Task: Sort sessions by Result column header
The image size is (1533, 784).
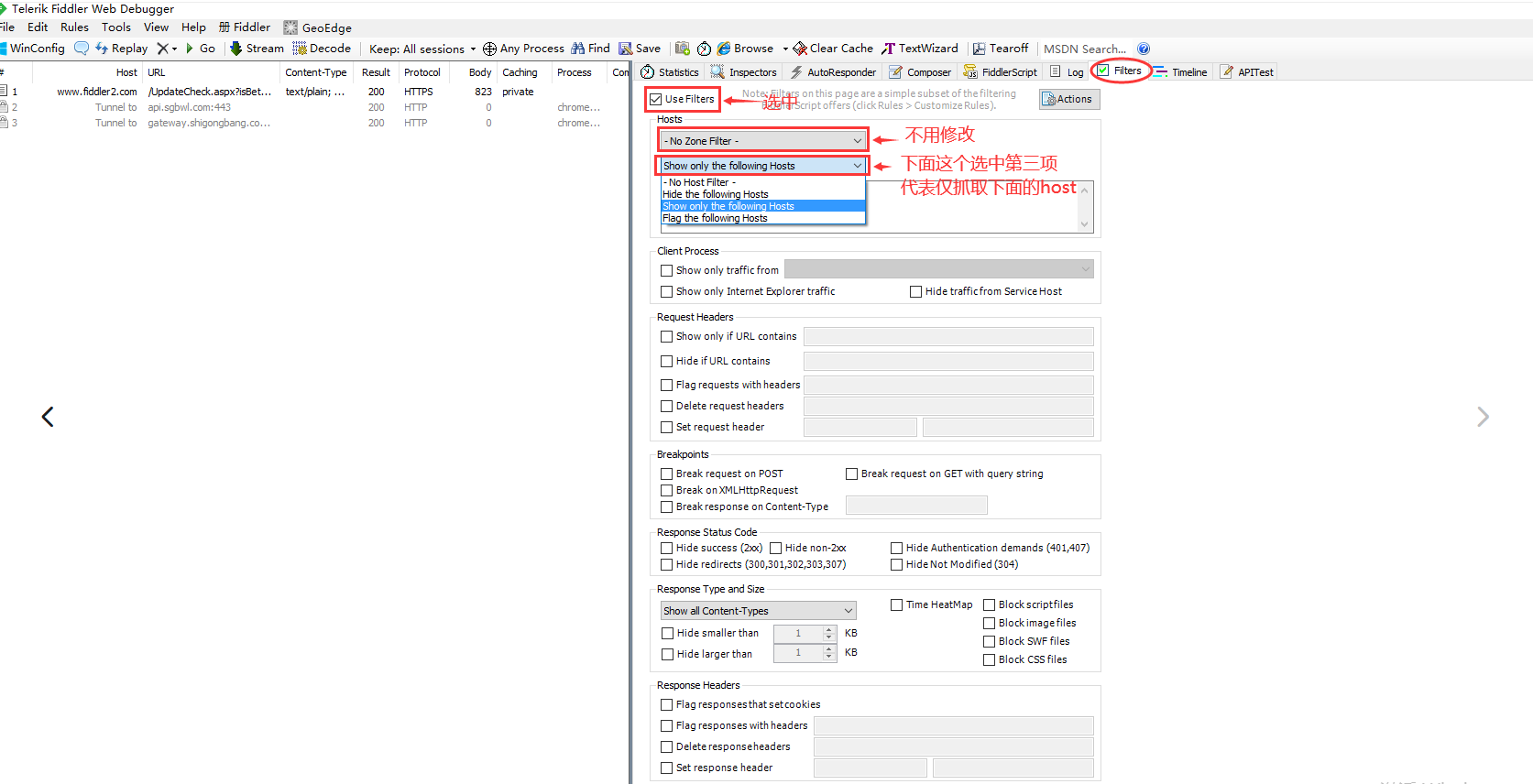Action: [x=376, y=72]
